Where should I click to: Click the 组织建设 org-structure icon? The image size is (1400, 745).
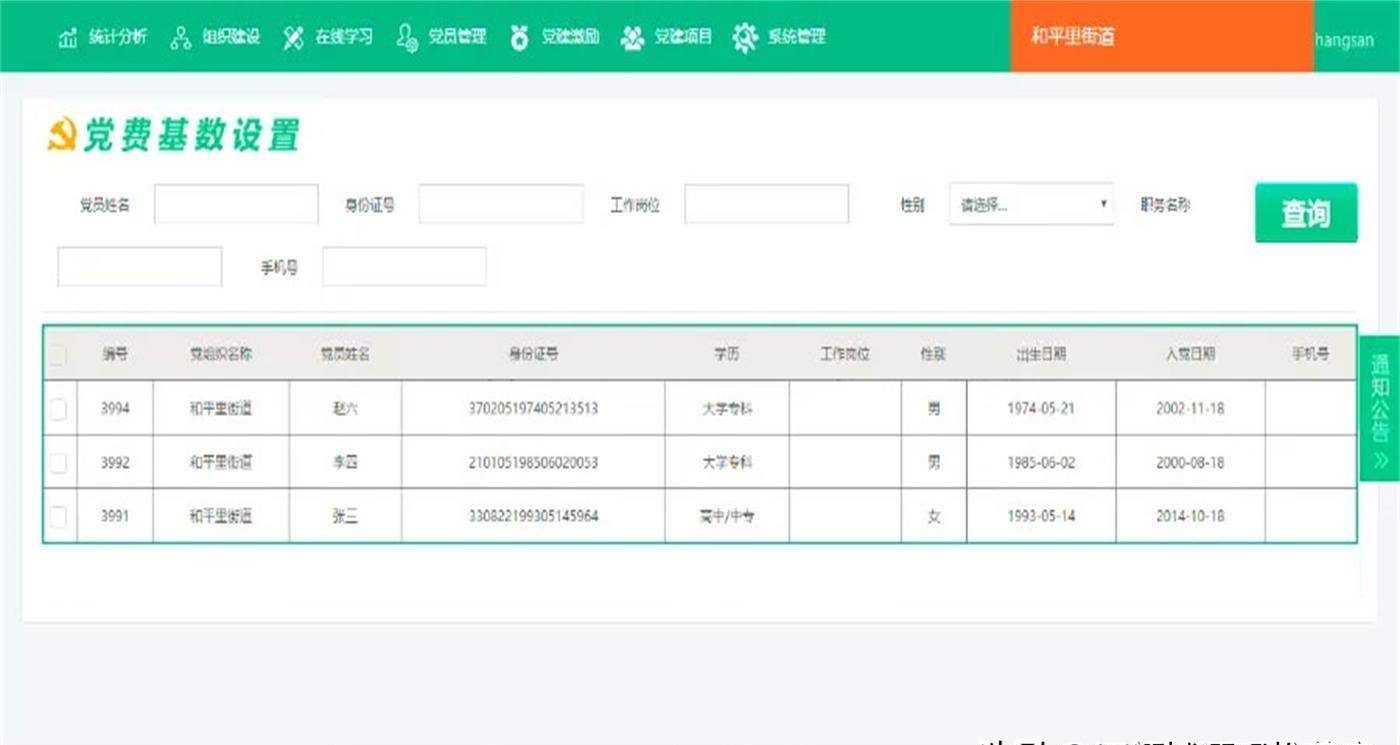point(180,38)
